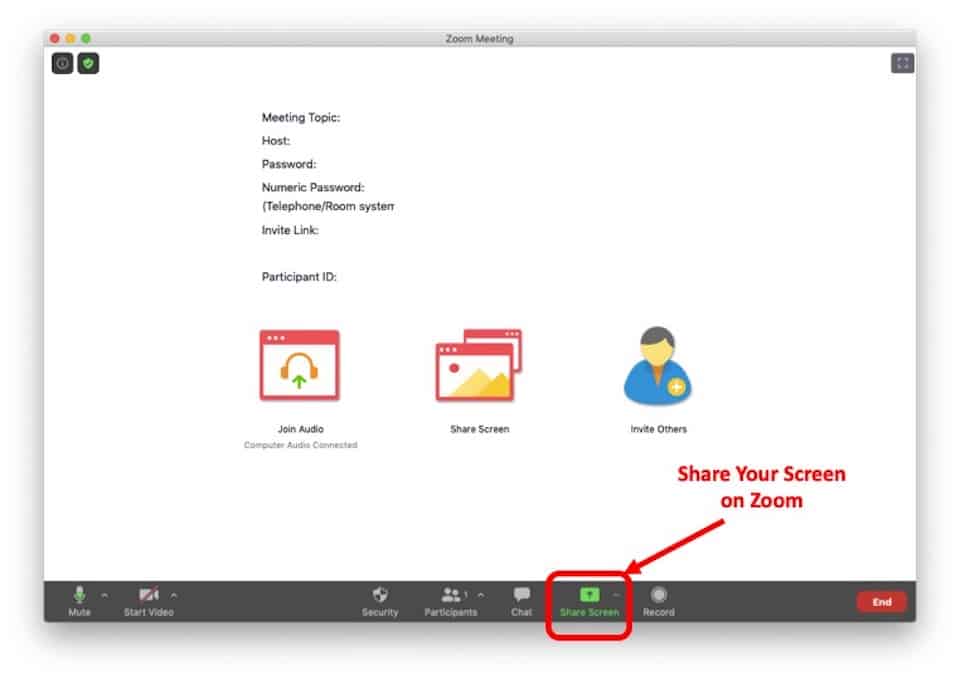960x680 pixels.
Task: Mute the microphone
Action: pos(80,602)
